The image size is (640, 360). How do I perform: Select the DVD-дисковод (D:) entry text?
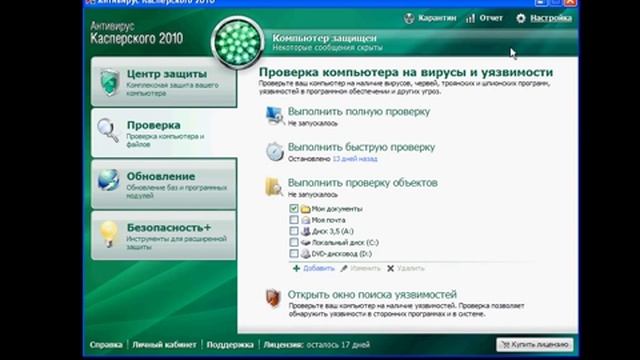(342, 254)
